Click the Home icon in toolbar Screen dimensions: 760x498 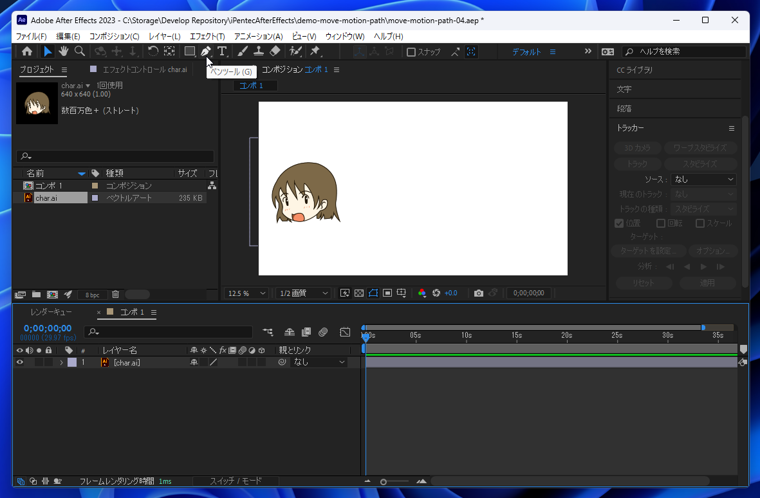[x=27, y=52]
